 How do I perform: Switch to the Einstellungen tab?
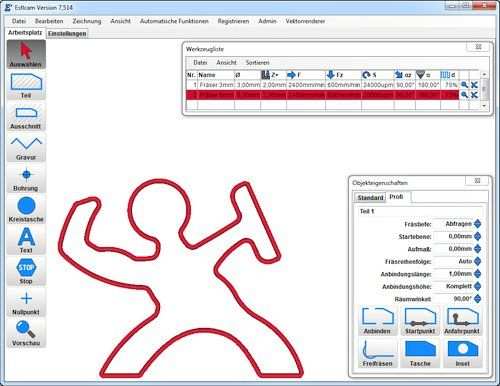point(67,33)
